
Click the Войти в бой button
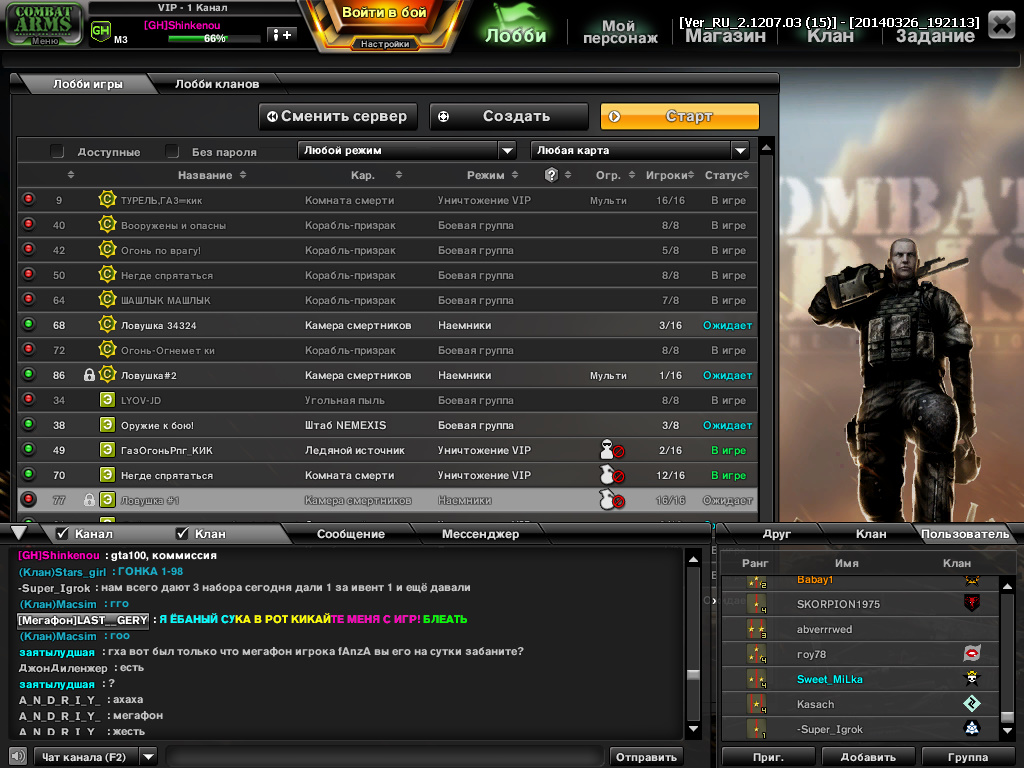click(x=384, y=13)
